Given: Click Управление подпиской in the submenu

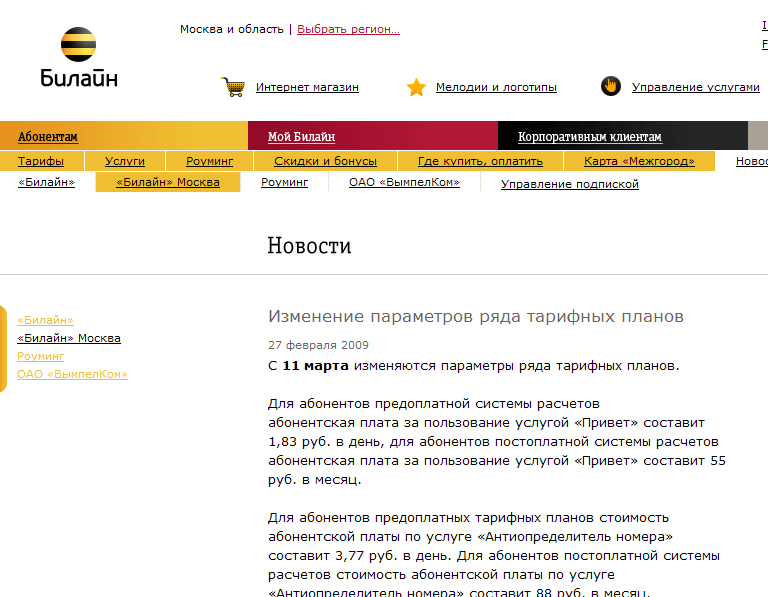Looking at the screenshot, I should 569,184.
